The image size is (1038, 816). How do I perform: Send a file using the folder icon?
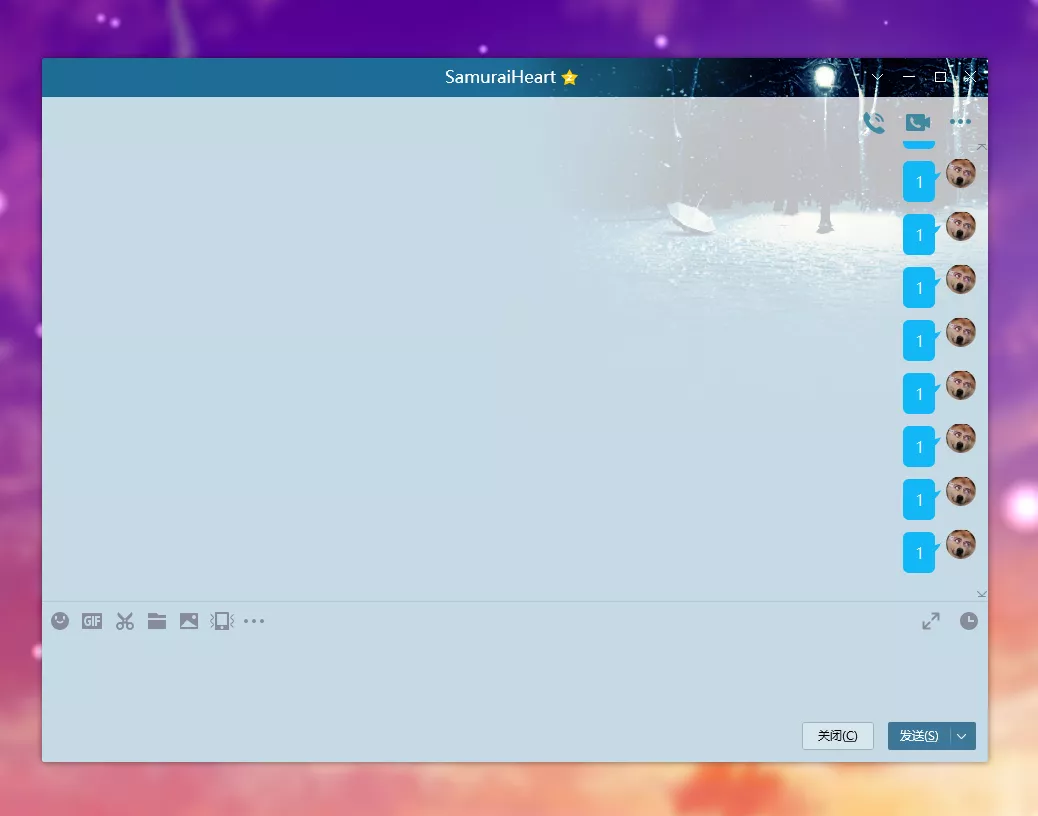coord(157,621)
